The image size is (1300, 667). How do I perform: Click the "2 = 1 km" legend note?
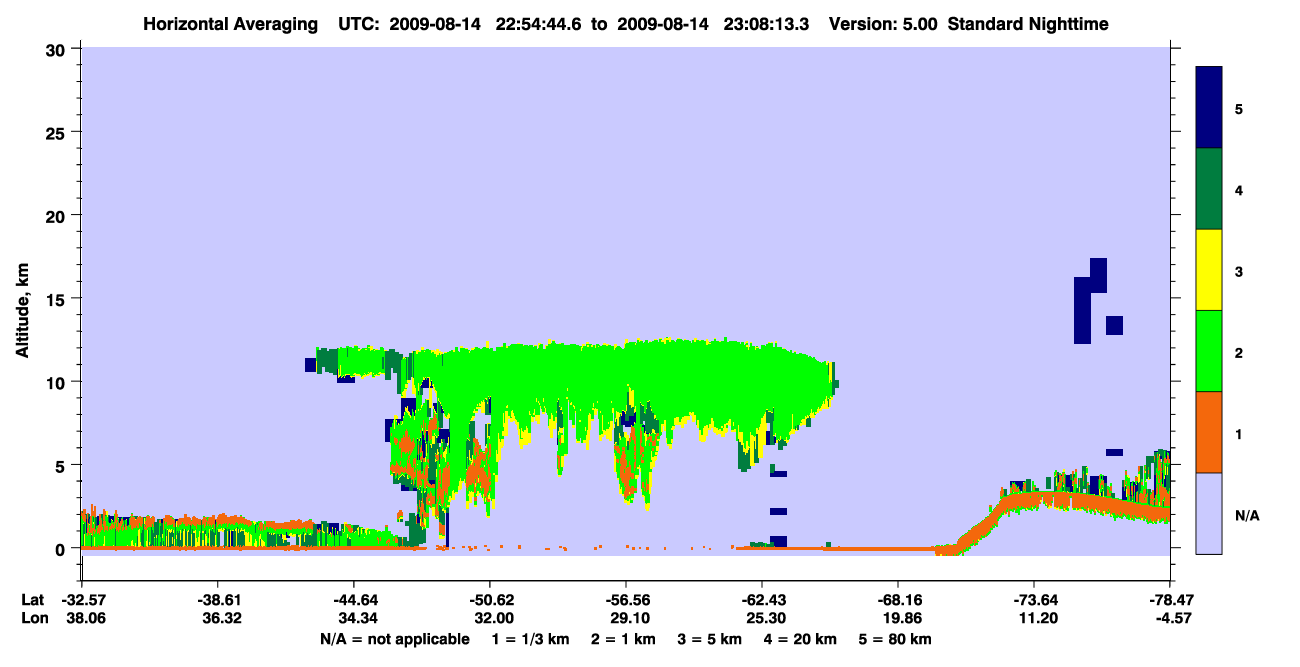(622, 639)
